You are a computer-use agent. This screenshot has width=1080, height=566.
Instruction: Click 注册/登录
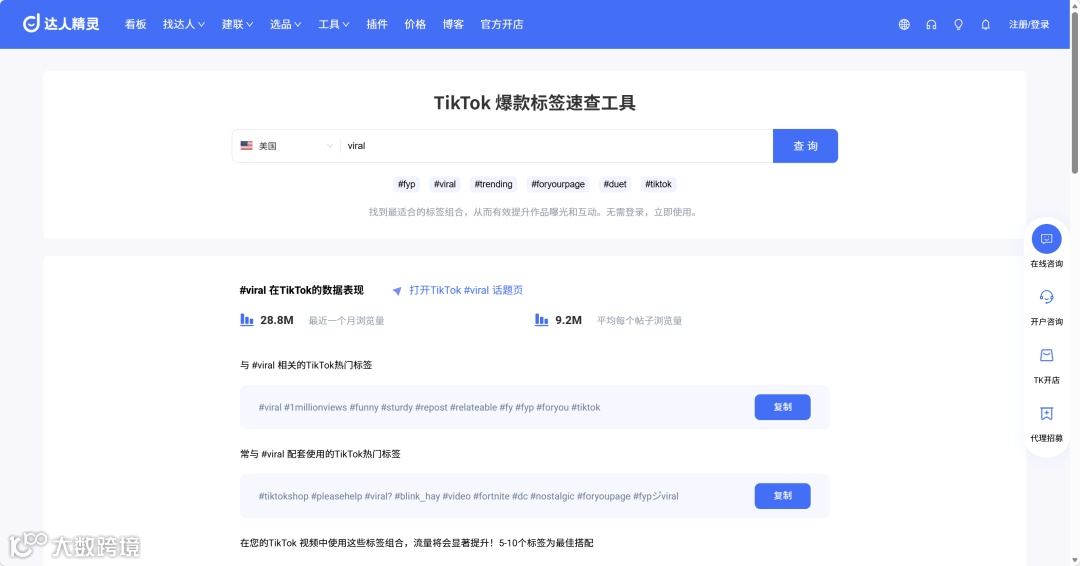pos(1029,24)
